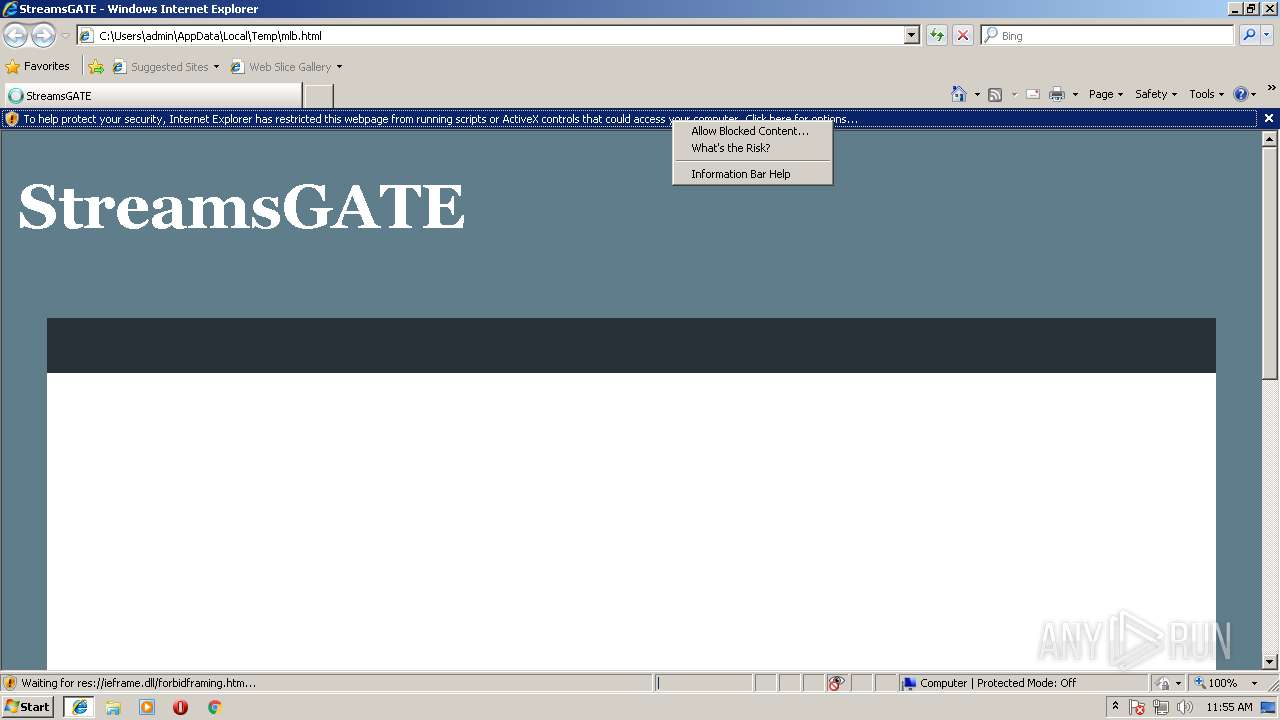Click the Waiting for res://ieframe.dll status text

coord(138,683)
